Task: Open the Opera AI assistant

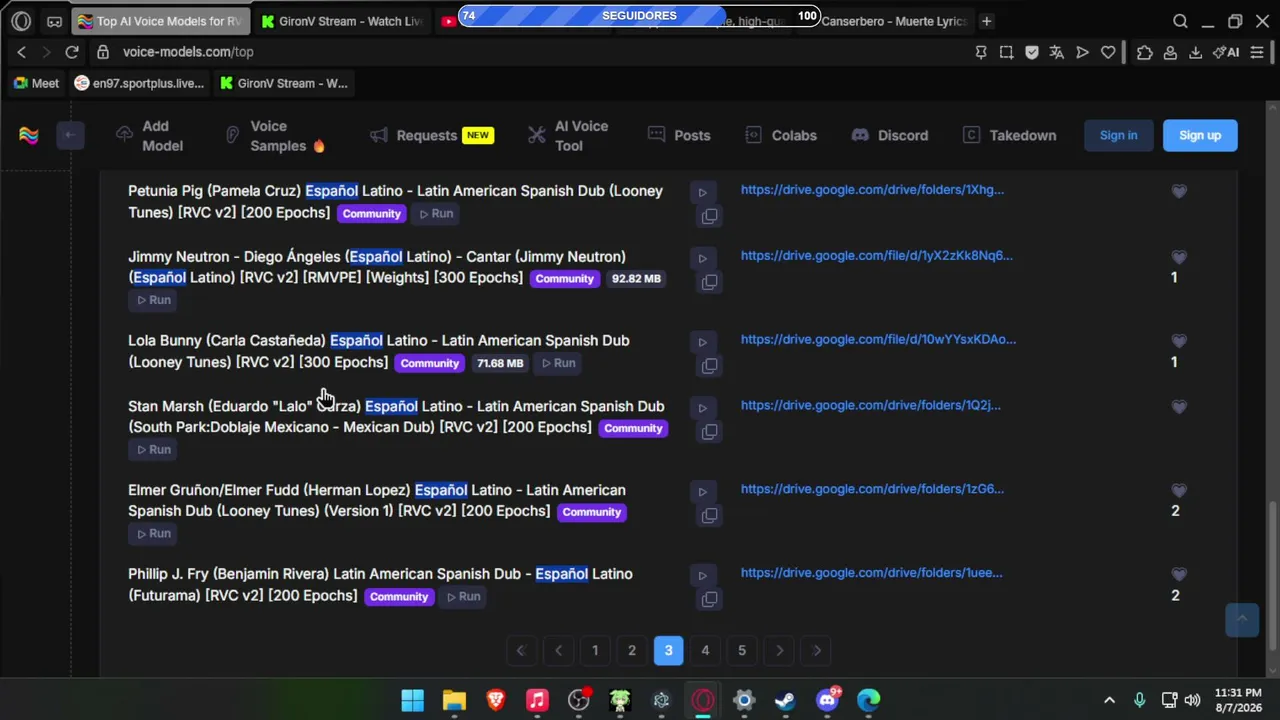Action: click(1226, 52)
